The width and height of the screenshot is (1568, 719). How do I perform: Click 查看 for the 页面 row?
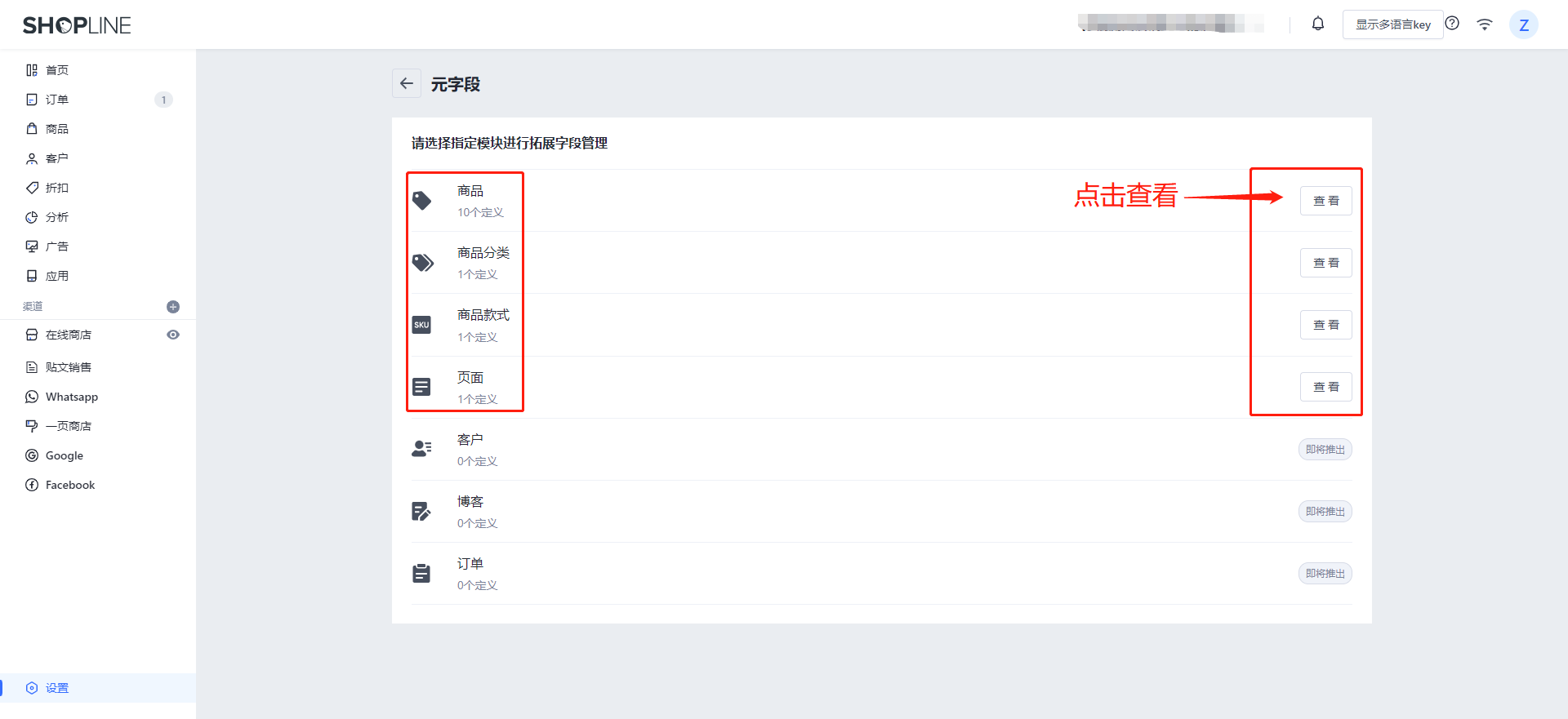pos(1326,387)
